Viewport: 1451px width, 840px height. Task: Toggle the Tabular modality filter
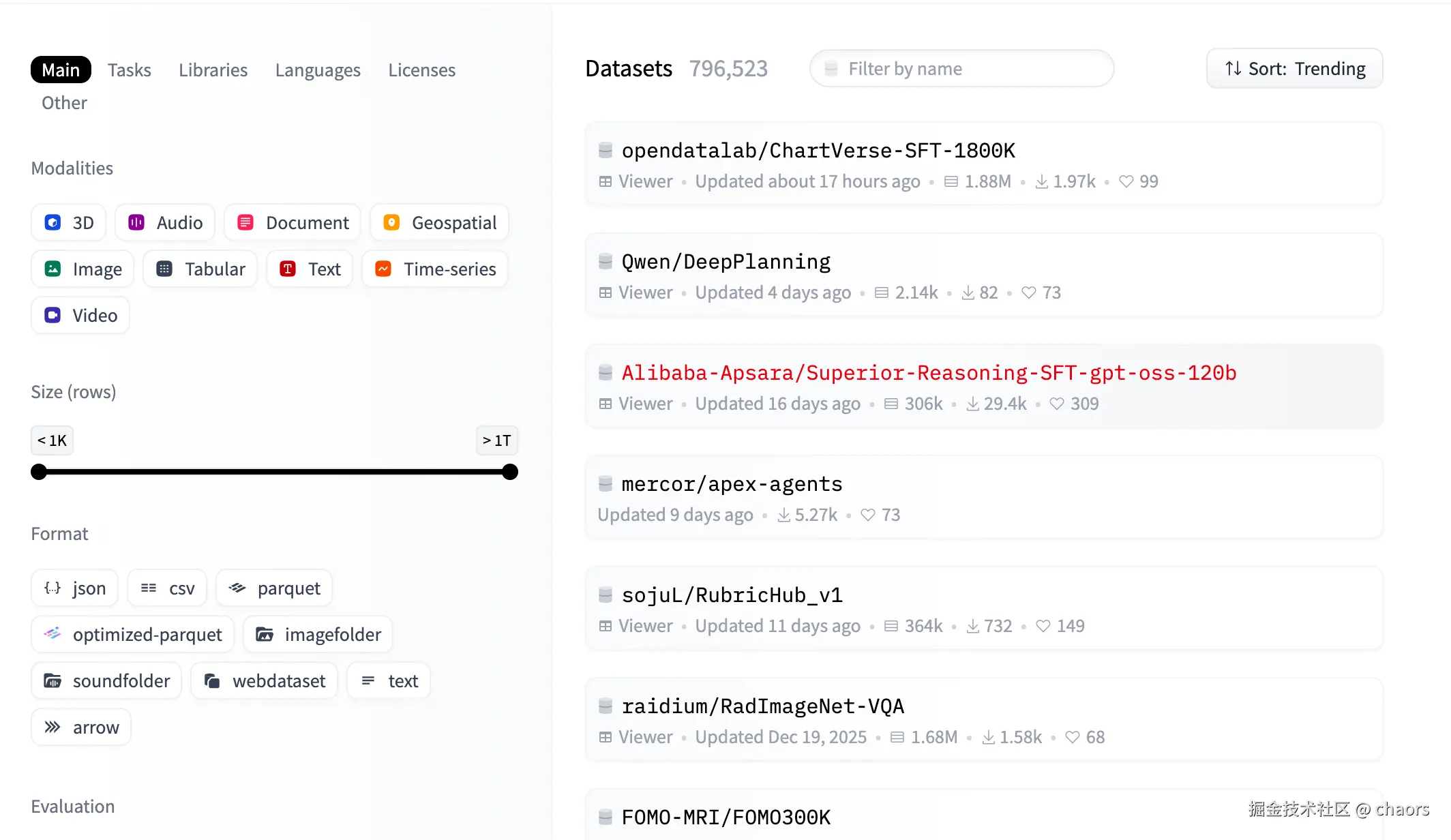coord(200,269)
